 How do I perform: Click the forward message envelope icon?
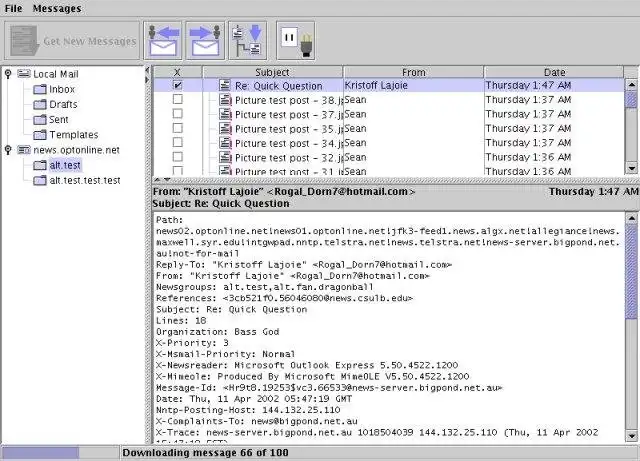[205, 41]
